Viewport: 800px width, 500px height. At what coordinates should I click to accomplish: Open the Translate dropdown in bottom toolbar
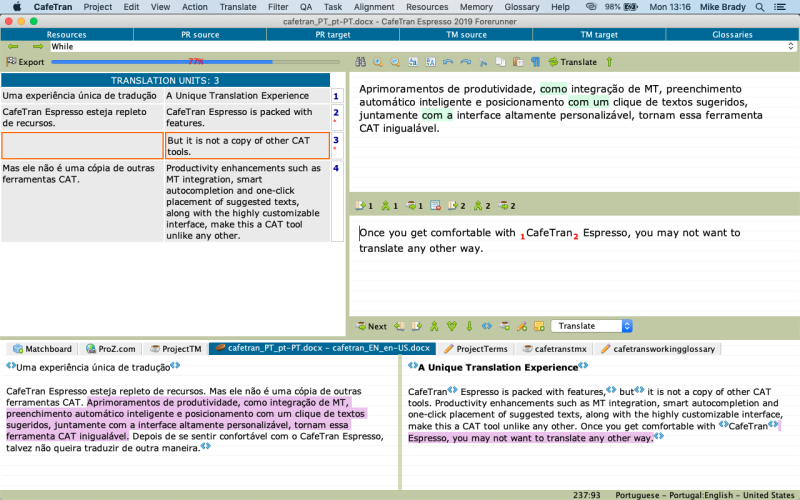(592, 326)
